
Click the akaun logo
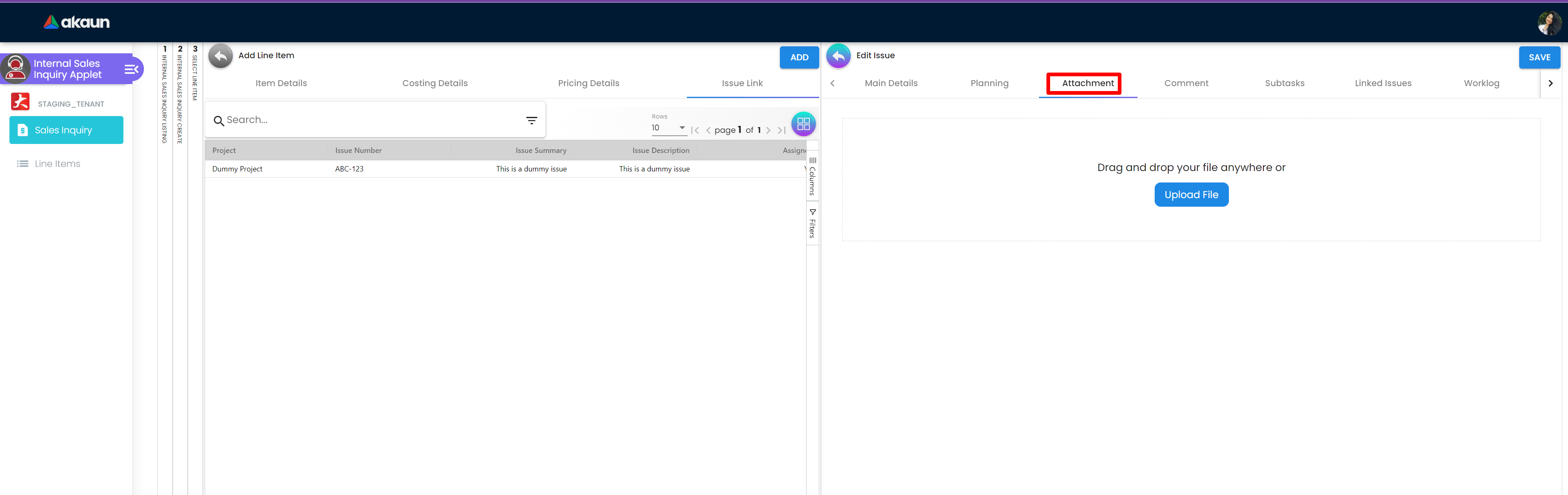tap(77, 23)
